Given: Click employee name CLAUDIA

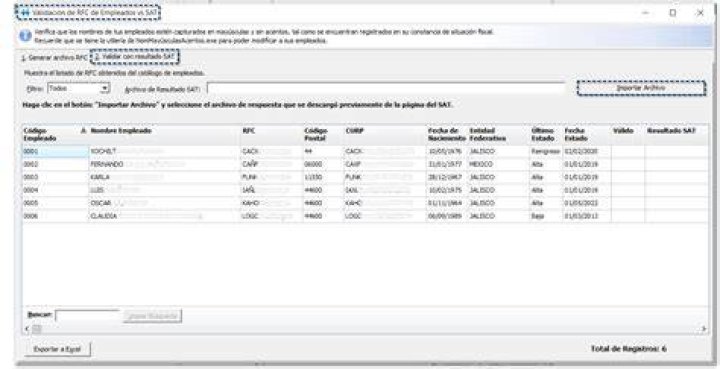Looking at the screenshot, I should [x=103, y=216].
